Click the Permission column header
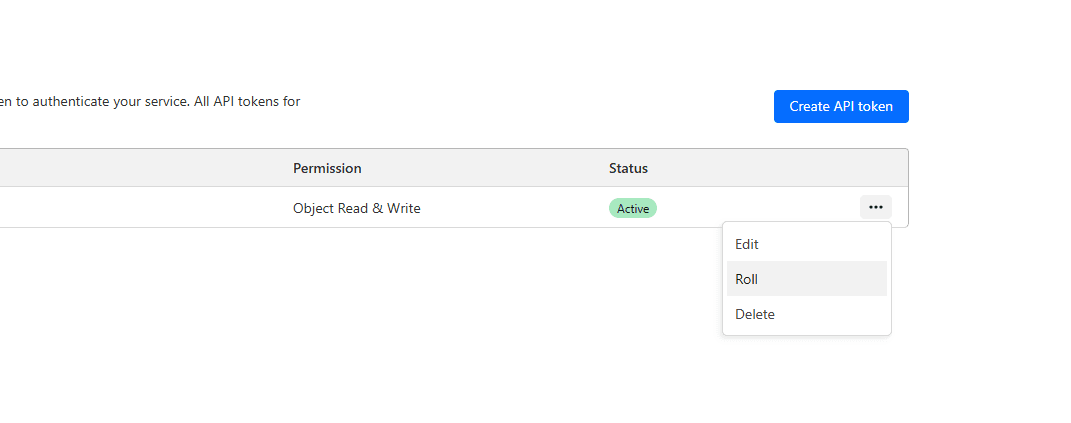Viewport: 1071px width, 423px height. tap(327, 168)
